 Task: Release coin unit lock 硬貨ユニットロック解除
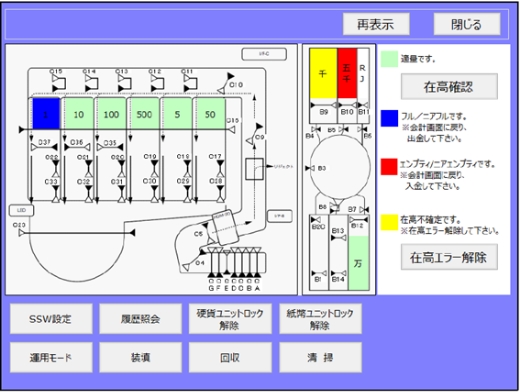230,319
